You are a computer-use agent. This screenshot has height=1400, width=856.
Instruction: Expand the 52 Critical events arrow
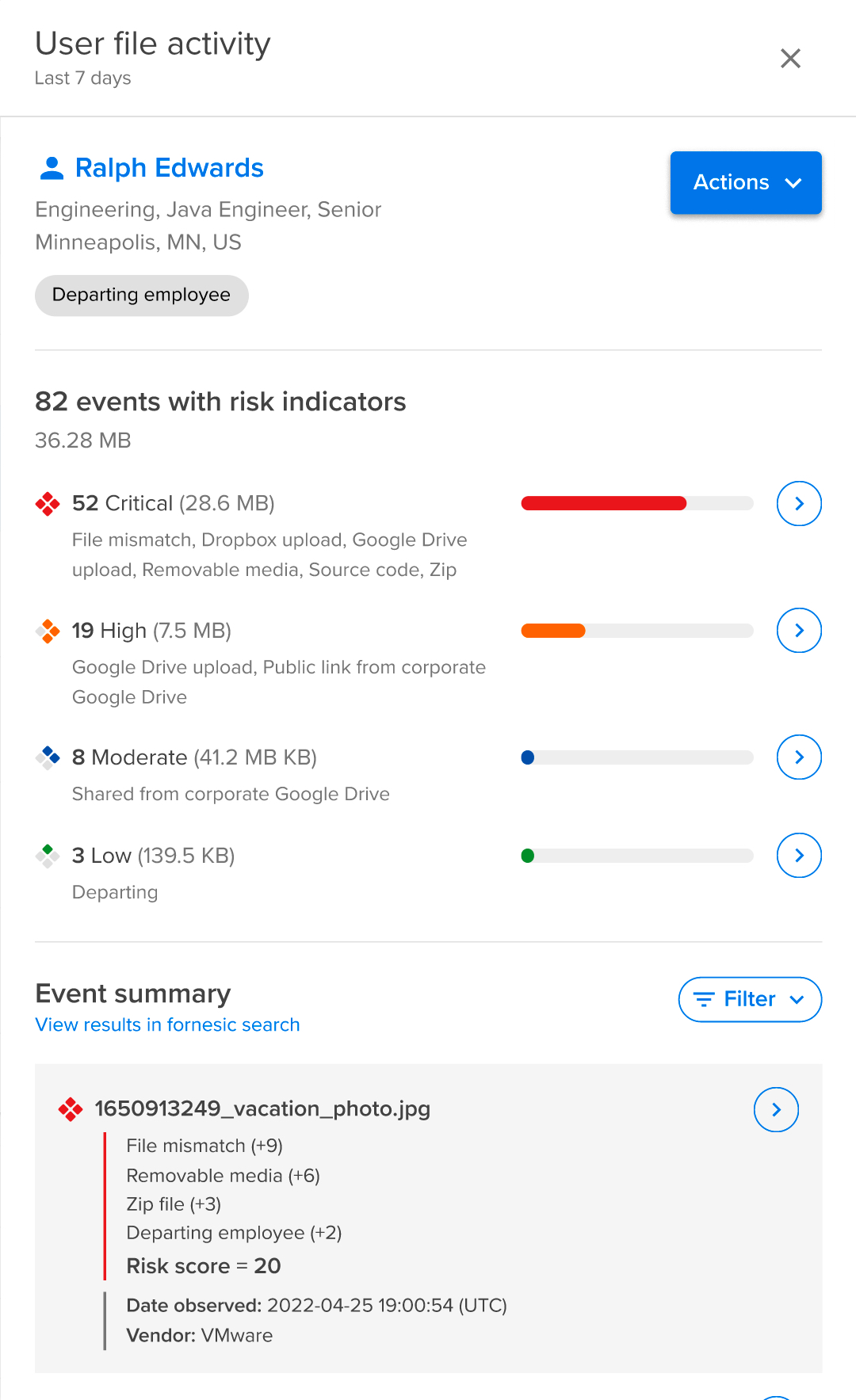pyautogui.click(x=798, y=504)
